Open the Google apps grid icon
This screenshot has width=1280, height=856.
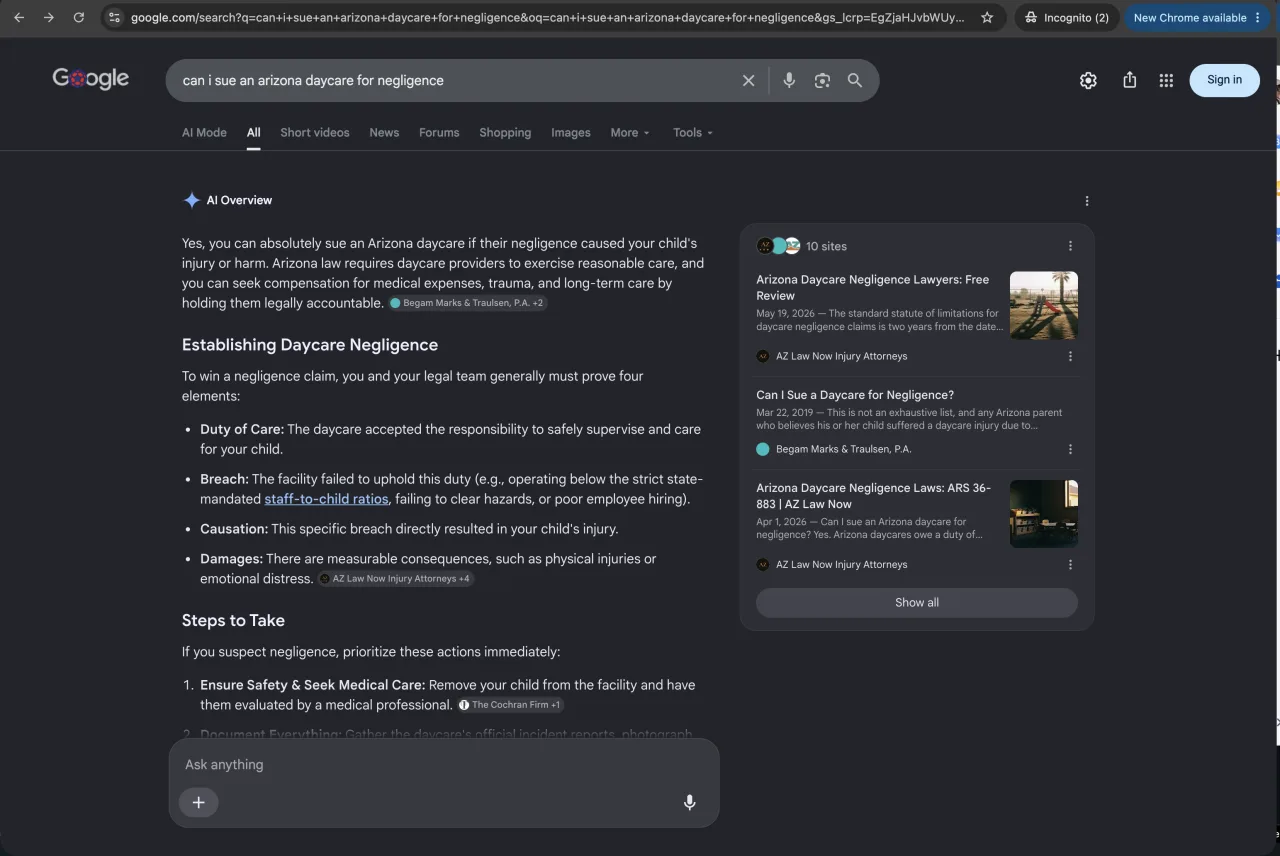click(x=1166, y=80)
